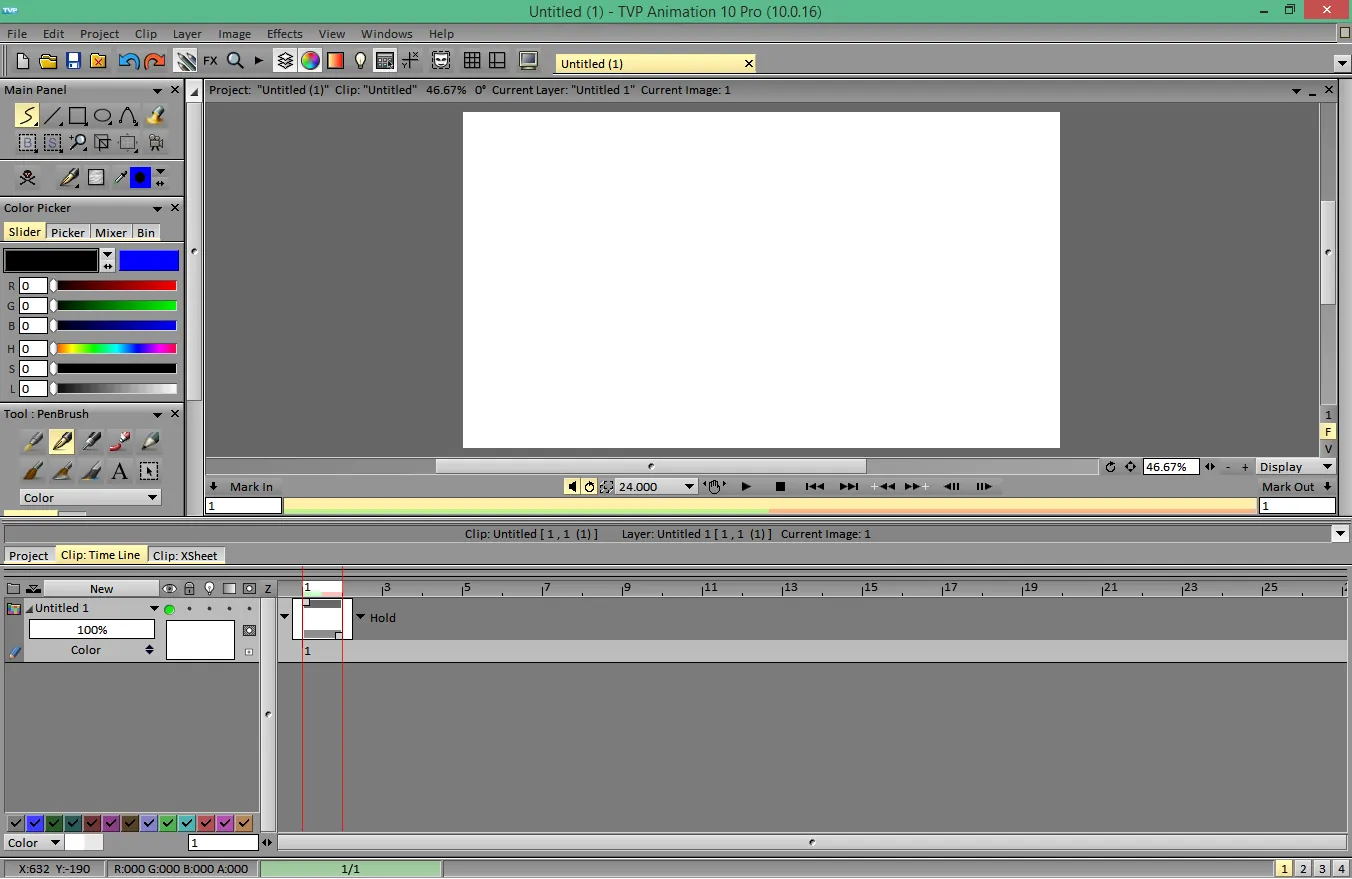Switch to the Project tab in timeline
The height and width of the screenshot is (879, 1352).
29,555
